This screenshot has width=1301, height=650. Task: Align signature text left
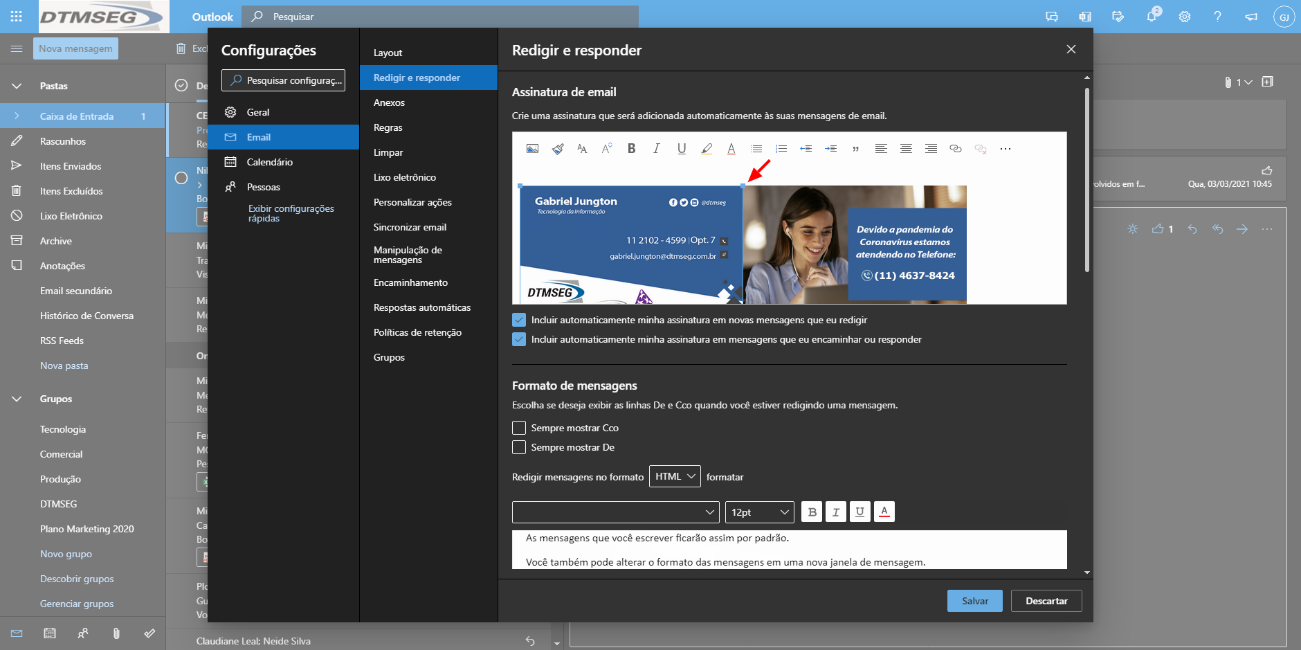click(x=881, y=148)
